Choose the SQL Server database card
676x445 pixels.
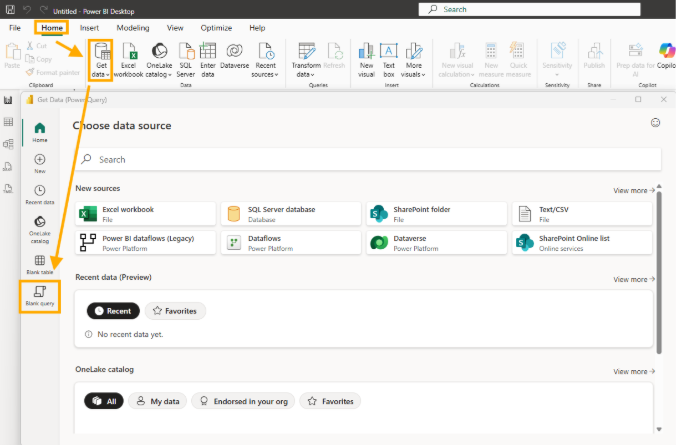[291, 214]
